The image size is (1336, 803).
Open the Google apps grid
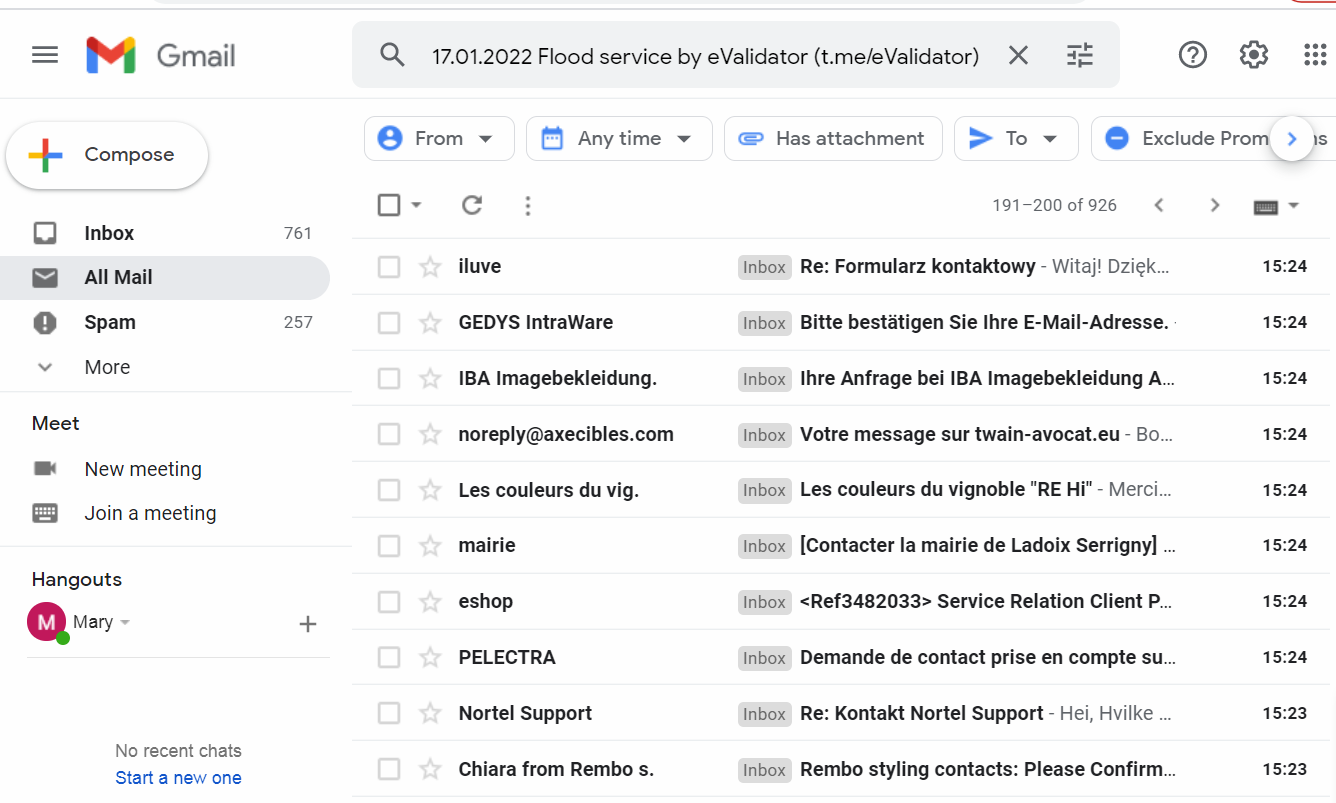coord(1315,55)
